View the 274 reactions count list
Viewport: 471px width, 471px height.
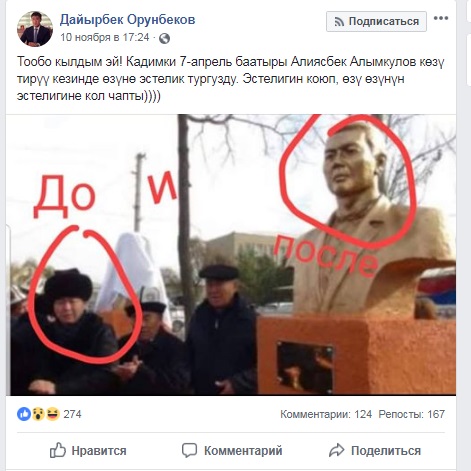pos(72,414)
